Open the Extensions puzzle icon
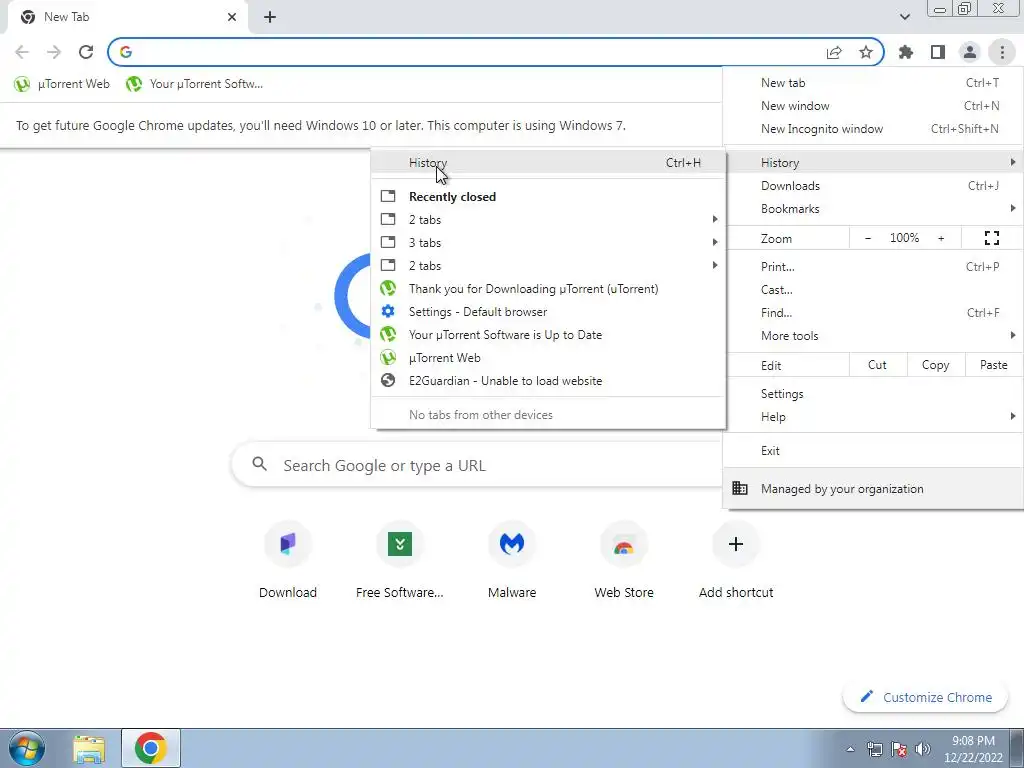The image size is (1024, 768). tap(906, 52)
